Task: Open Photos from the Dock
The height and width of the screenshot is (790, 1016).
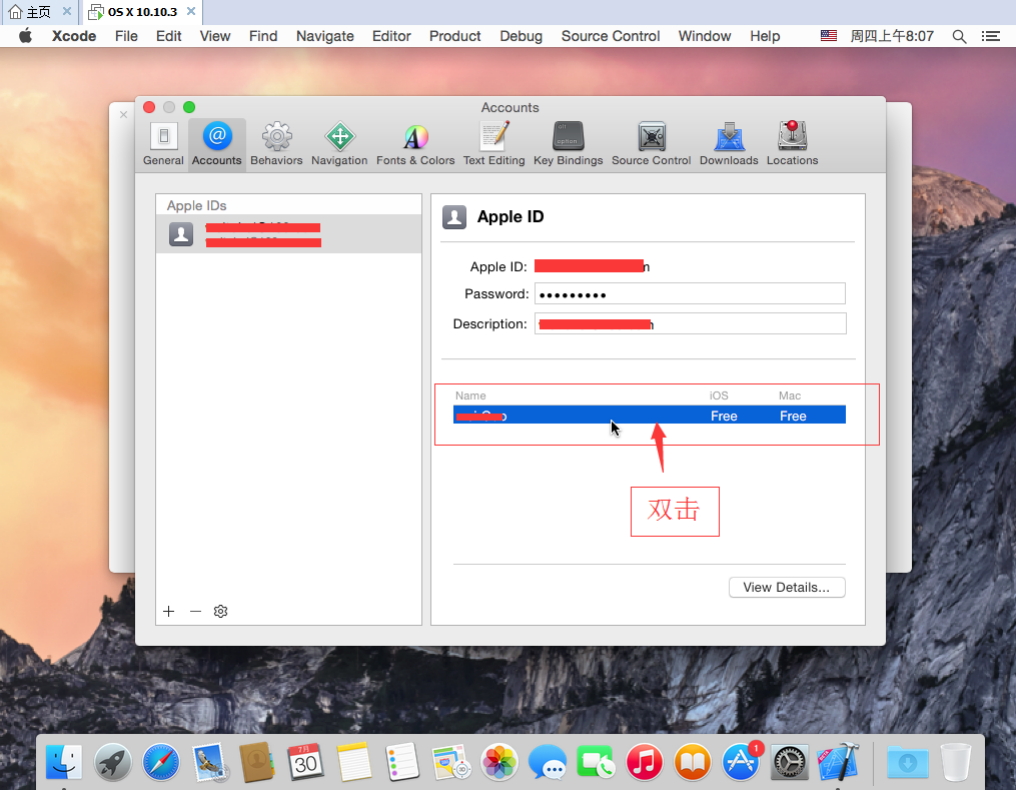Action: 500,761
